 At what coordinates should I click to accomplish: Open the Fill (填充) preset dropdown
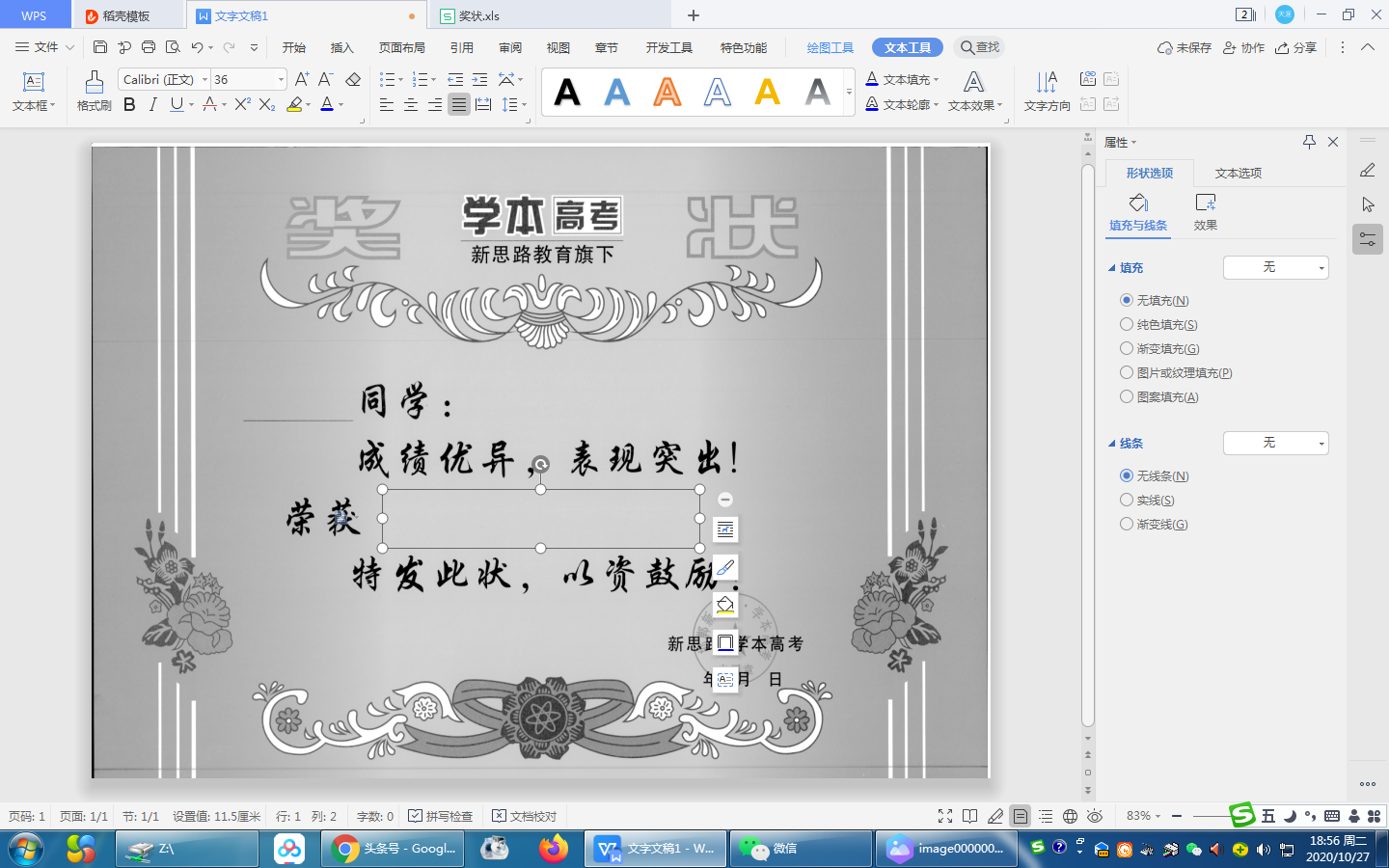click(1275, 267)
